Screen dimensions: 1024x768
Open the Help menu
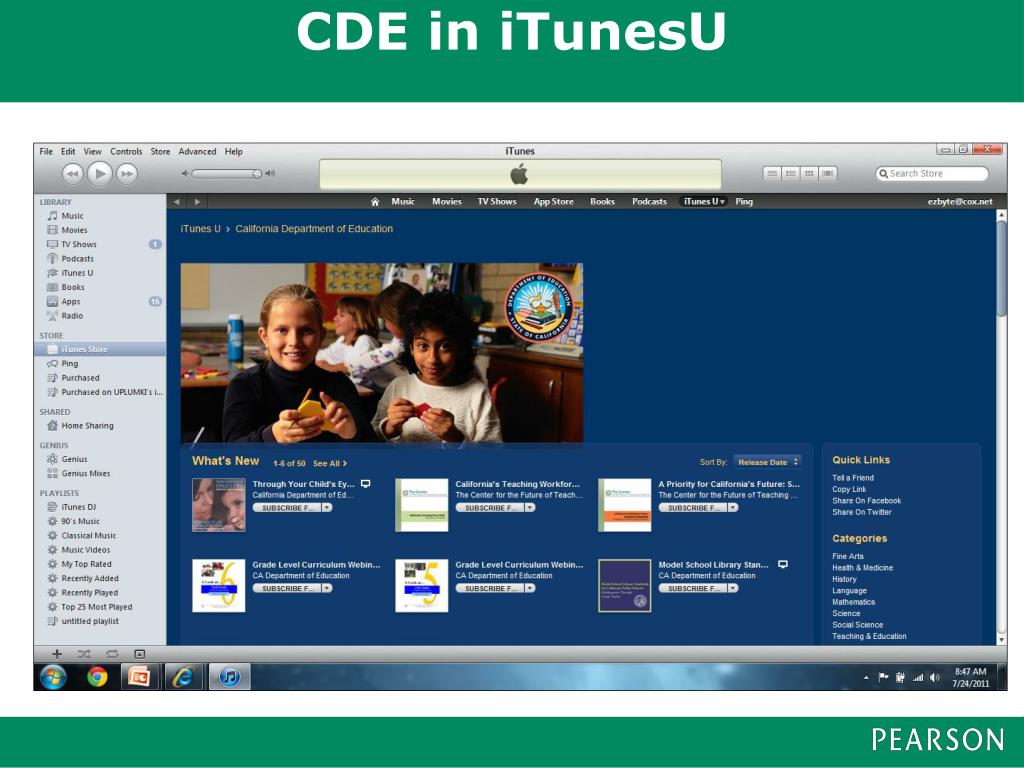[x=234, y=152]
